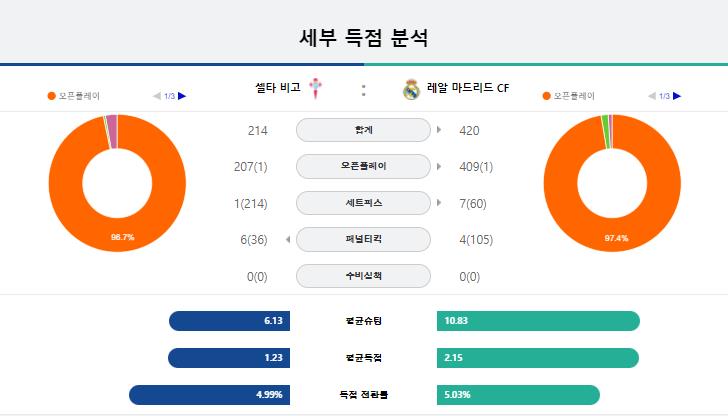The height and width of the screenshot is (416, 728).
Task: Click the Real Madrid CF crest
Action: point(411,90)
